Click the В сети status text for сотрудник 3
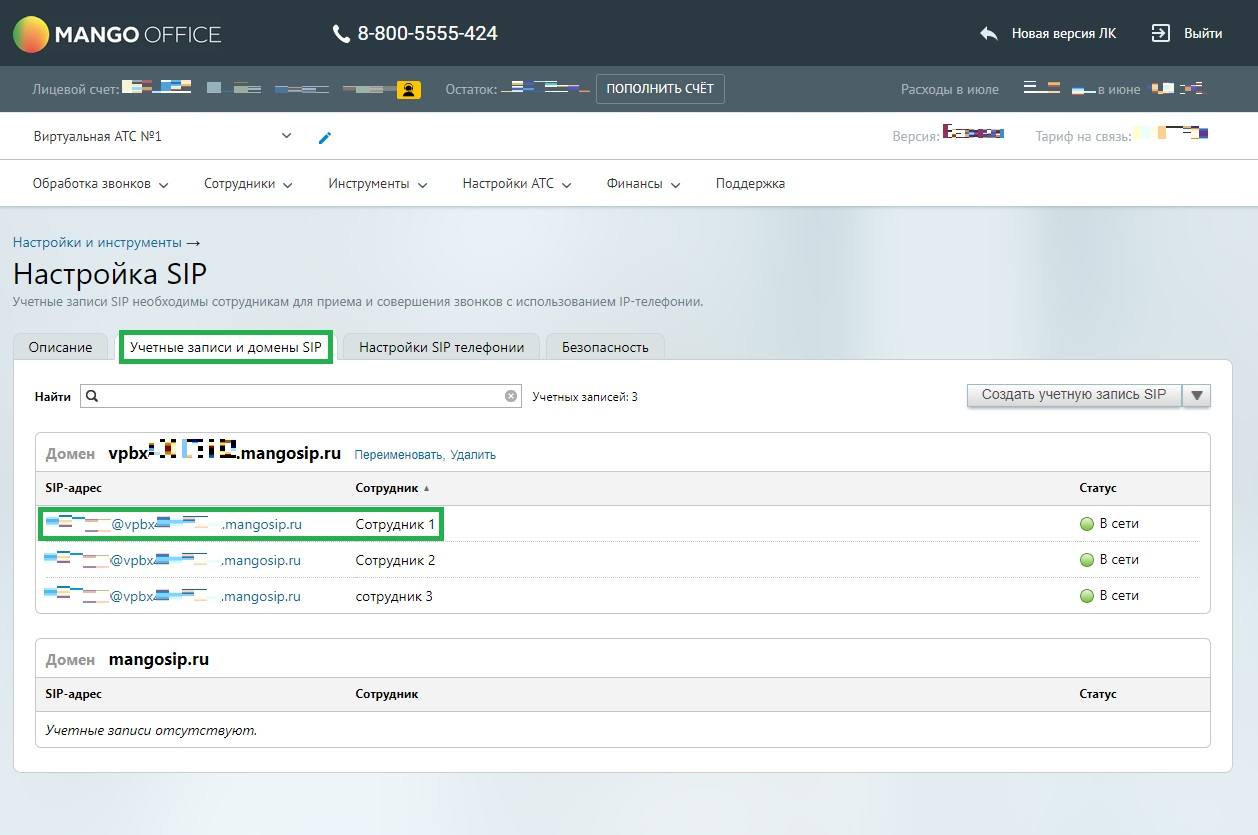The height and width of the screenshot is (835, 1258). pyautogui.click(x=1119, y=596)
